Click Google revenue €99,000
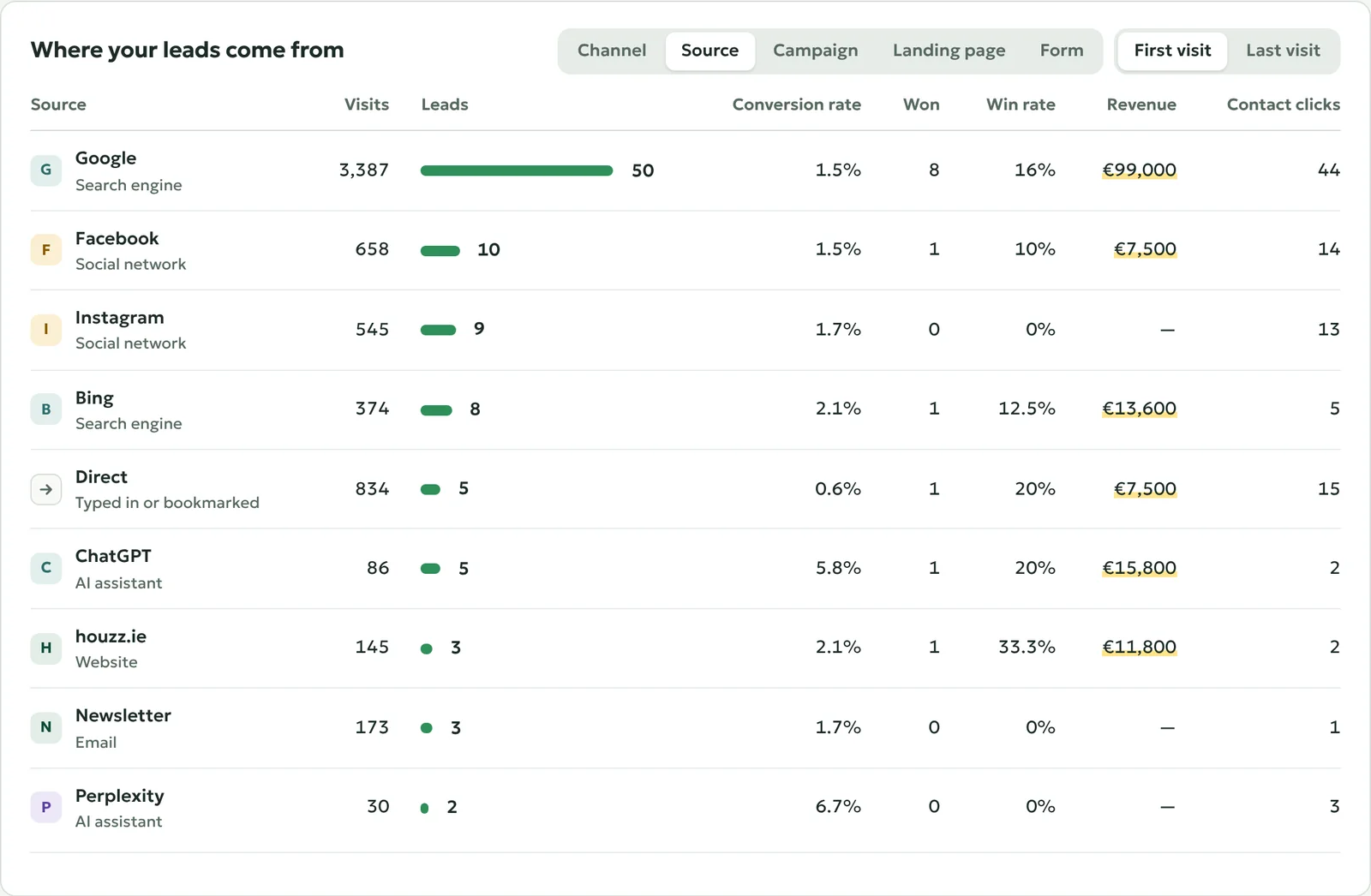This screenshot has height=896, width=1371. coord(1139,170)
